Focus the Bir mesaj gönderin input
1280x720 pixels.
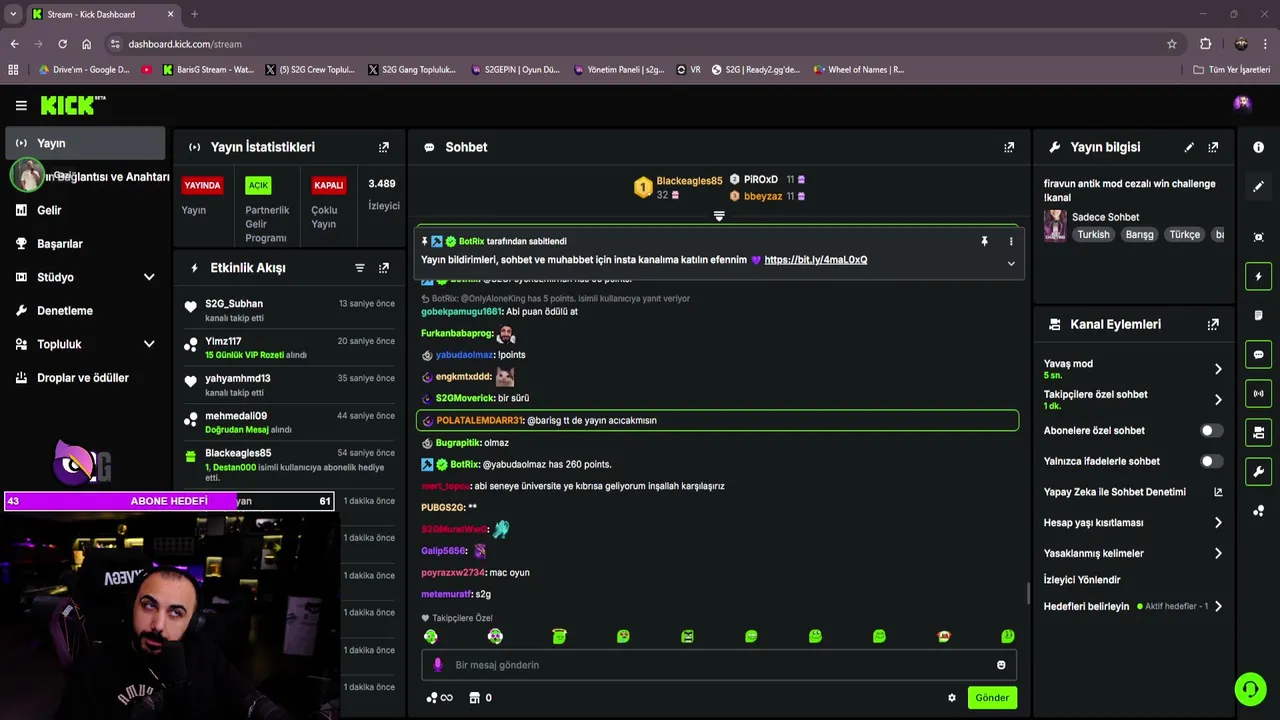pos(718,665)
